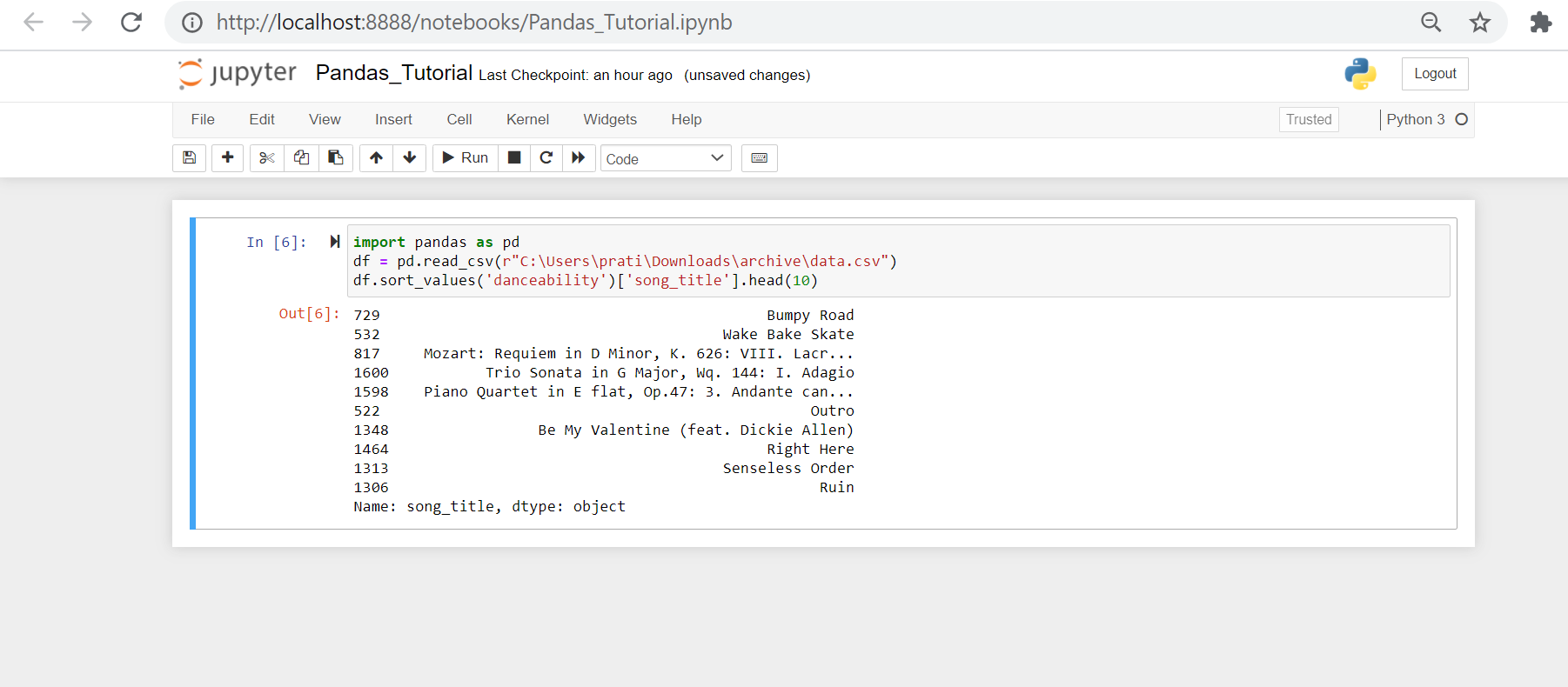1568x687 pixels.
Task: Insert cell below with plus icon
Action: 227,157
